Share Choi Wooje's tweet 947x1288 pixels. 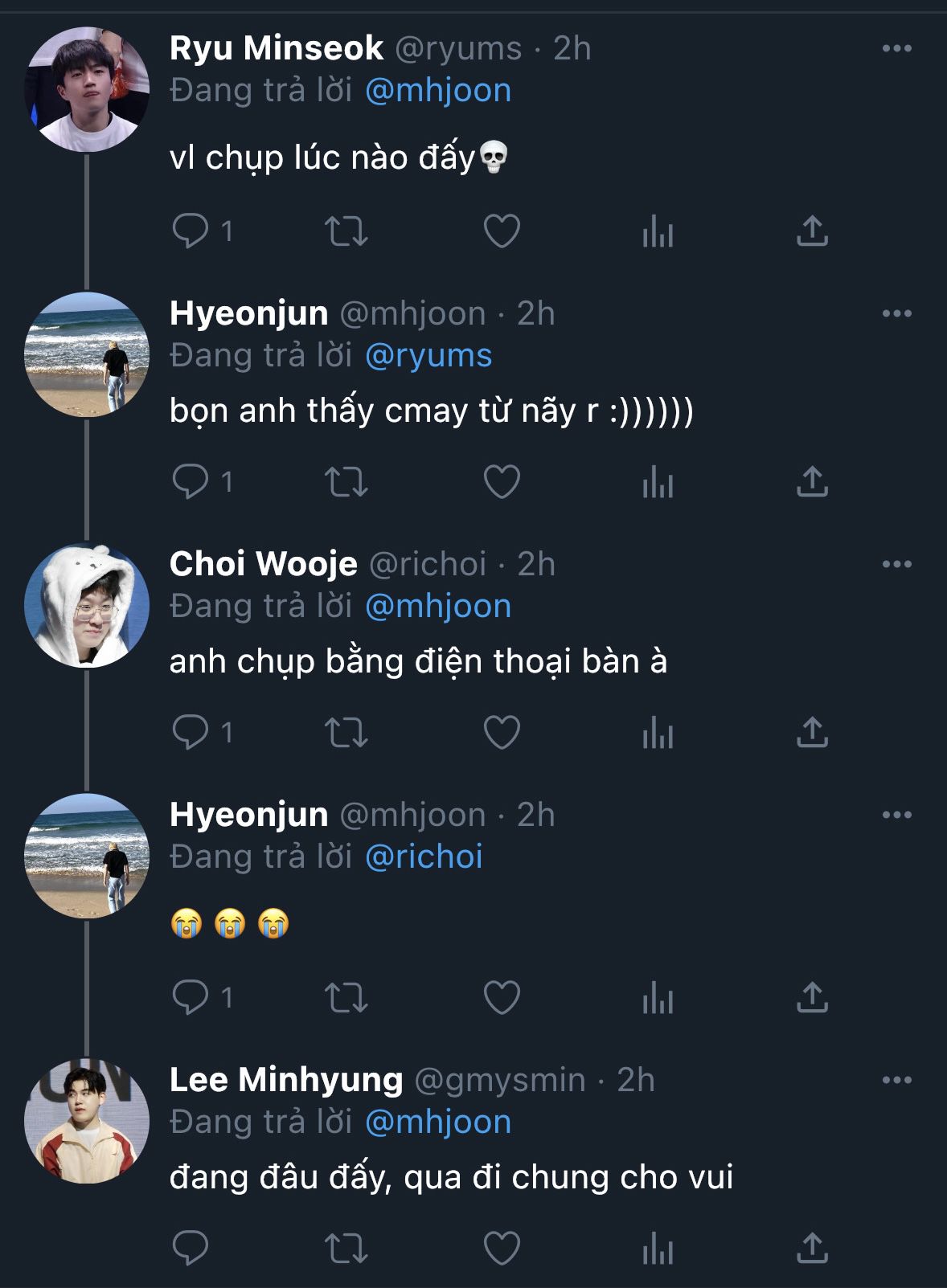(812, 733)
